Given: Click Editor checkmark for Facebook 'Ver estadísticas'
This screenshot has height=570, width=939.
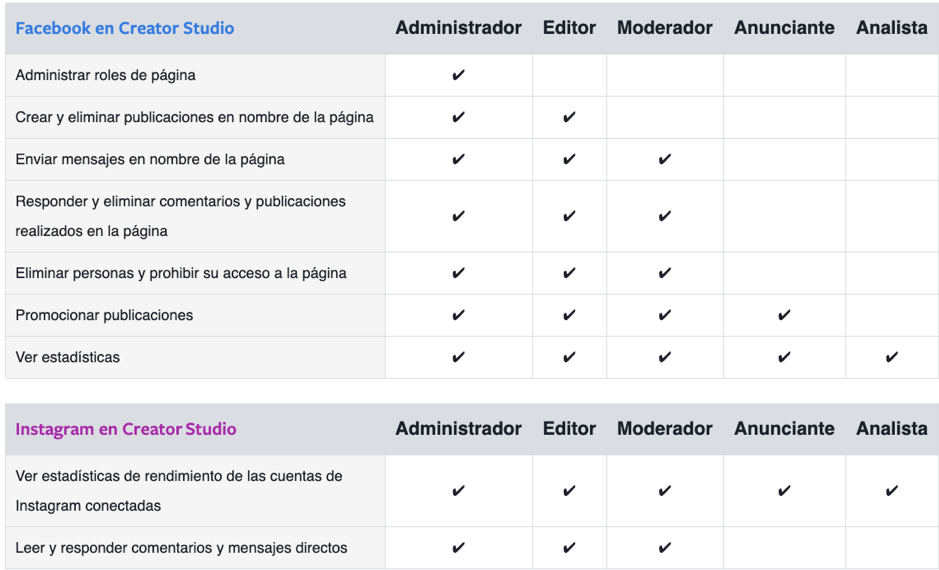Looking at the screenshot, I should [569, 357].
